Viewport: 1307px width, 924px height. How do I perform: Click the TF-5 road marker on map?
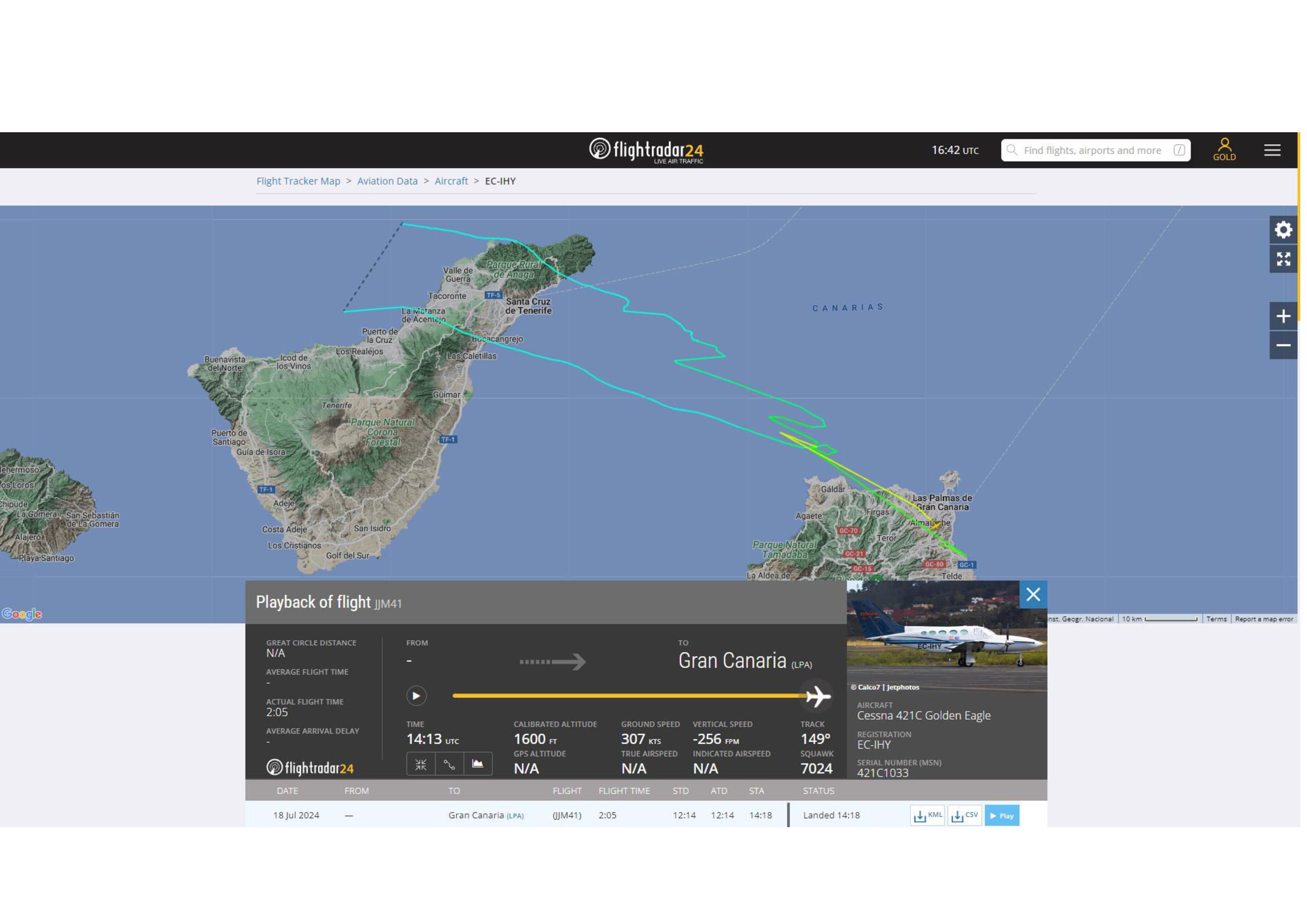(x=493, y=295)
